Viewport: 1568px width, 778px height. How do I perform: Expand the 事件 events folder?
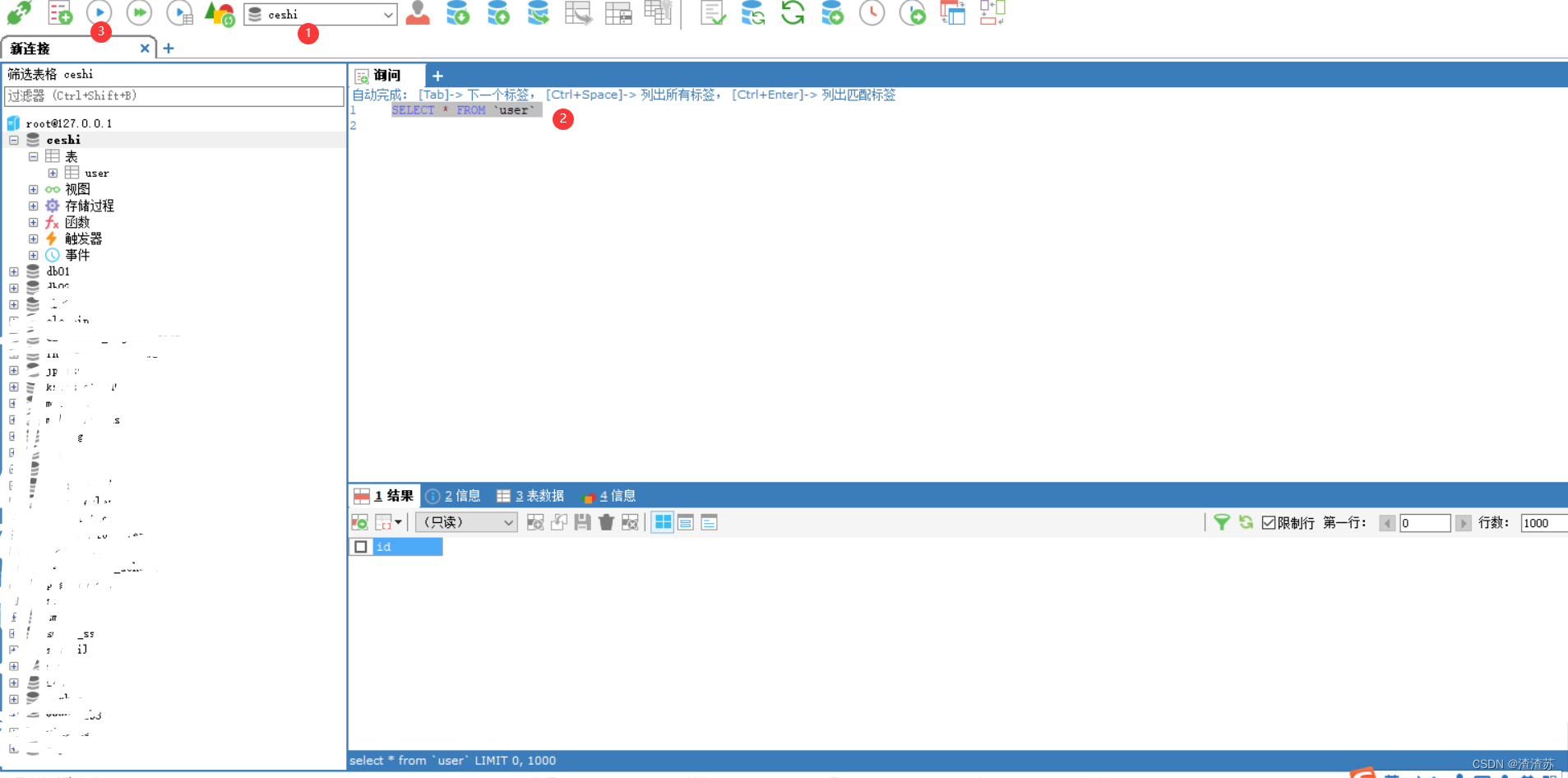pyautogui.click(x=34, y=256)
